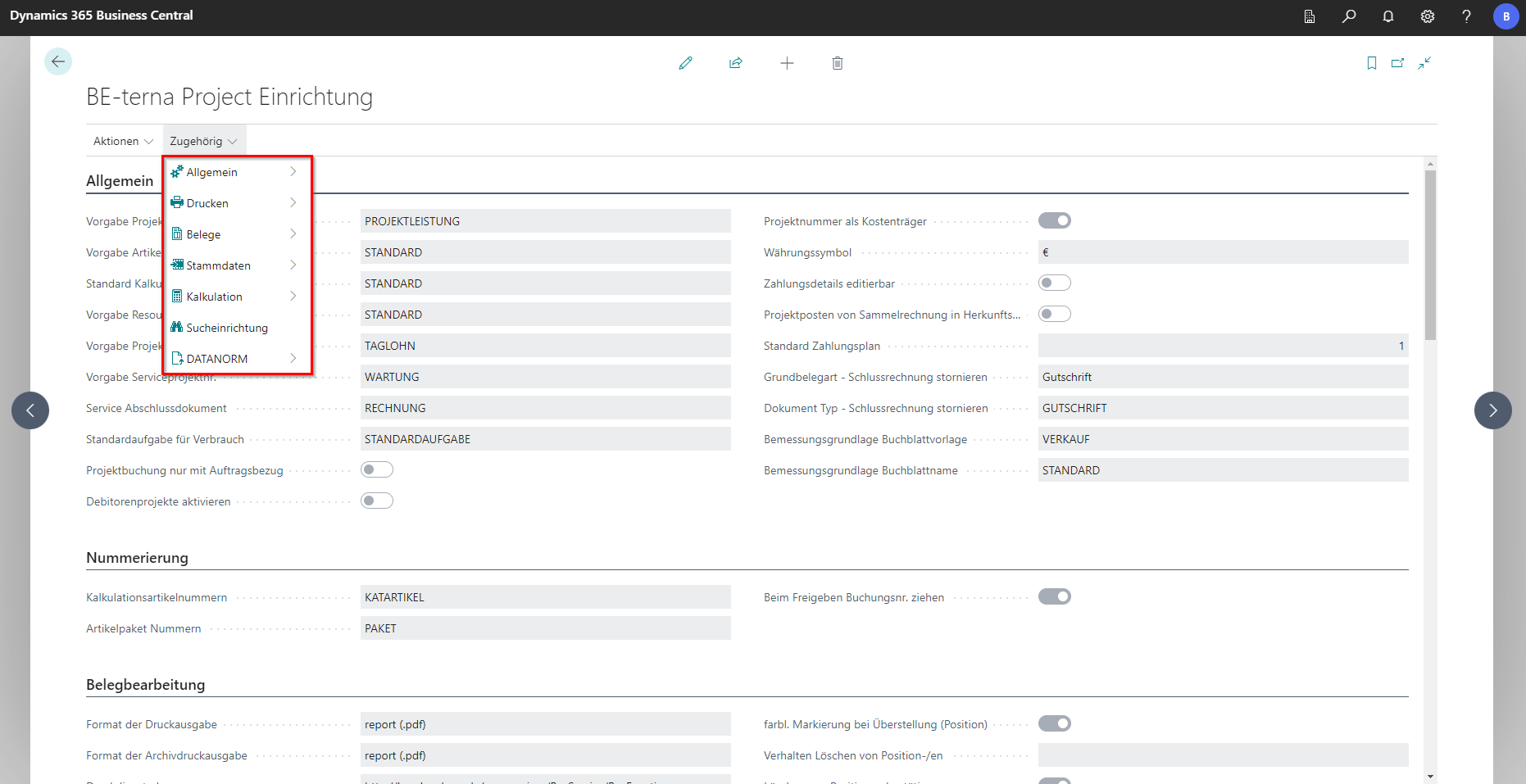1526x784 pixels.
Task: Click Dynamics 365 Business Central title
Action: coord(102,16)
